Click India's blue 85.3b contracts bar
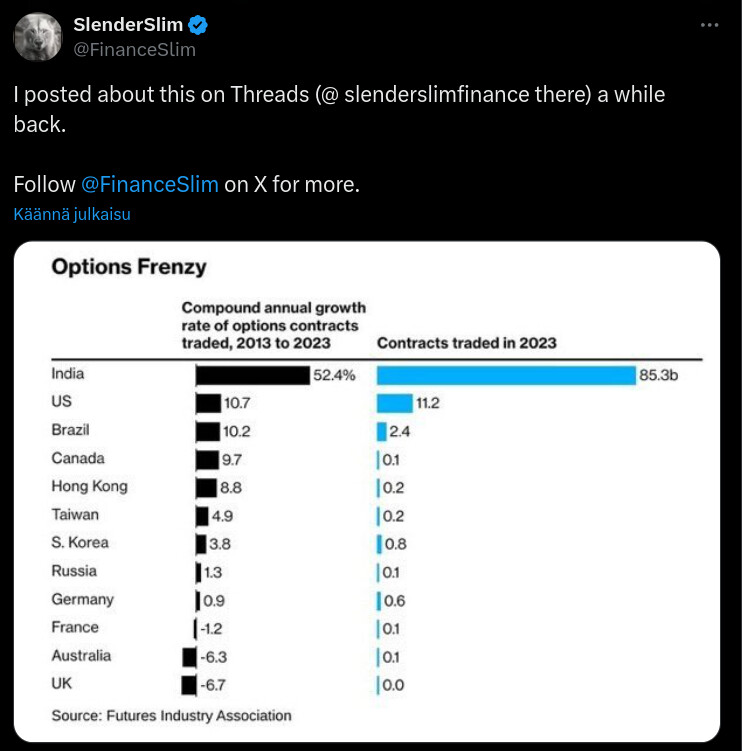 click(506, 375)
